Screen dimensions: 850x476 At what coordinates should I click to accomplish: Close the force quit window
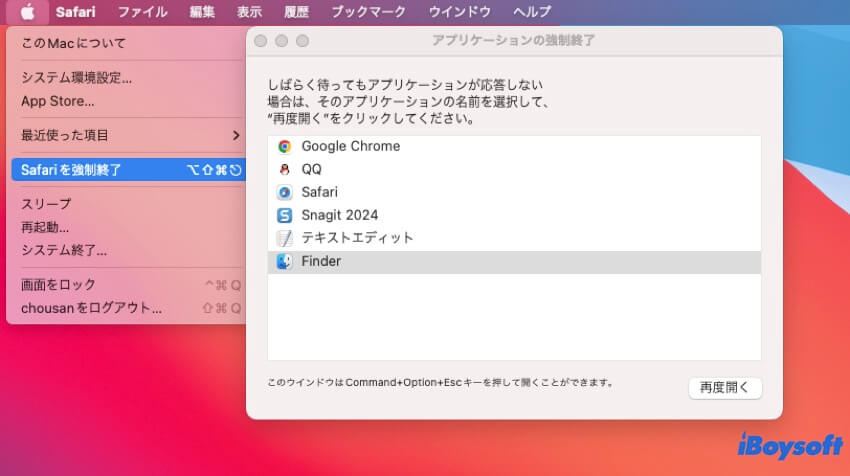[x=261, y=41]
